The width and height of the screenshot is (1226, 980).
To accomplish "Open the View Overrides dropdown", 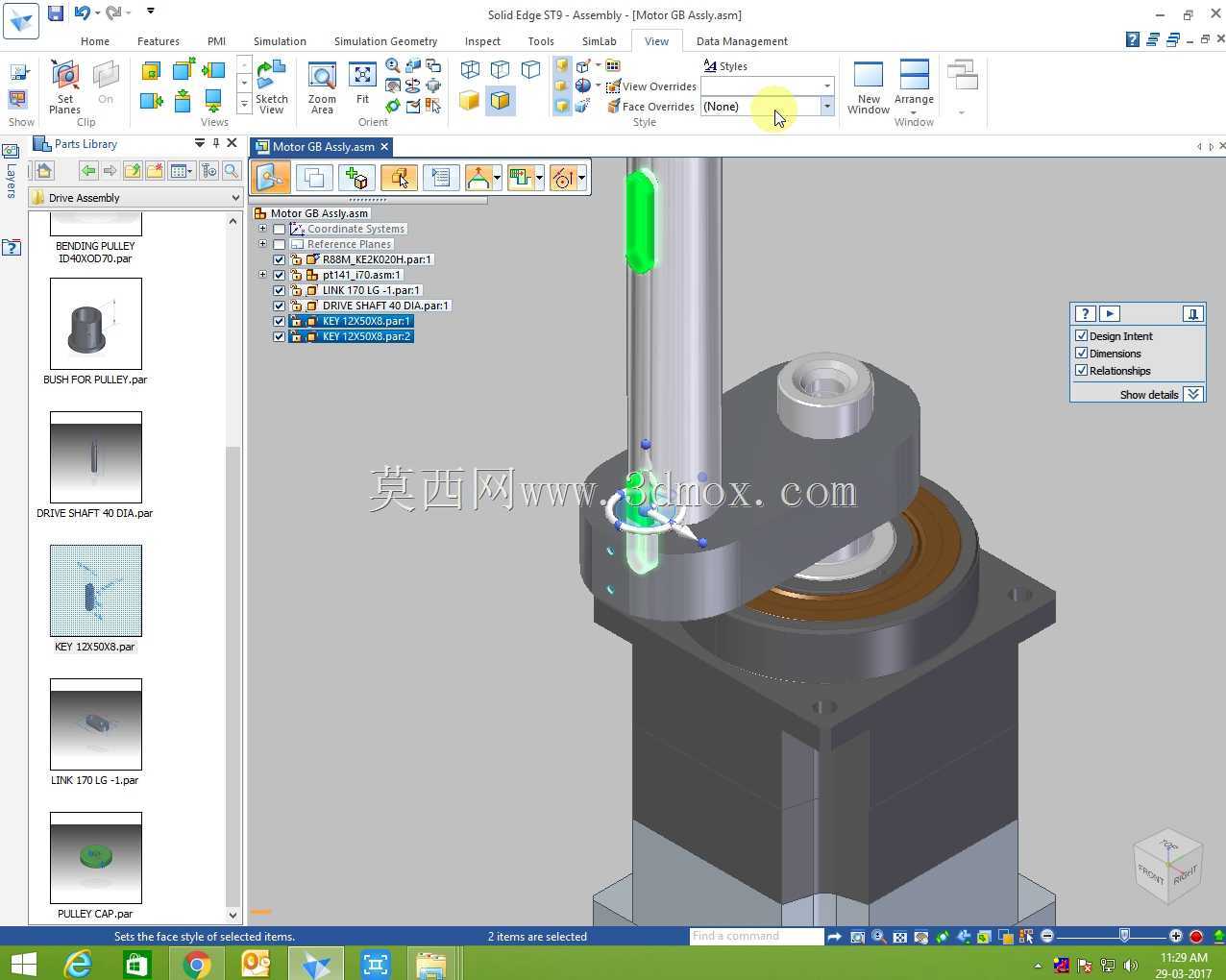I will coord(826,86).
